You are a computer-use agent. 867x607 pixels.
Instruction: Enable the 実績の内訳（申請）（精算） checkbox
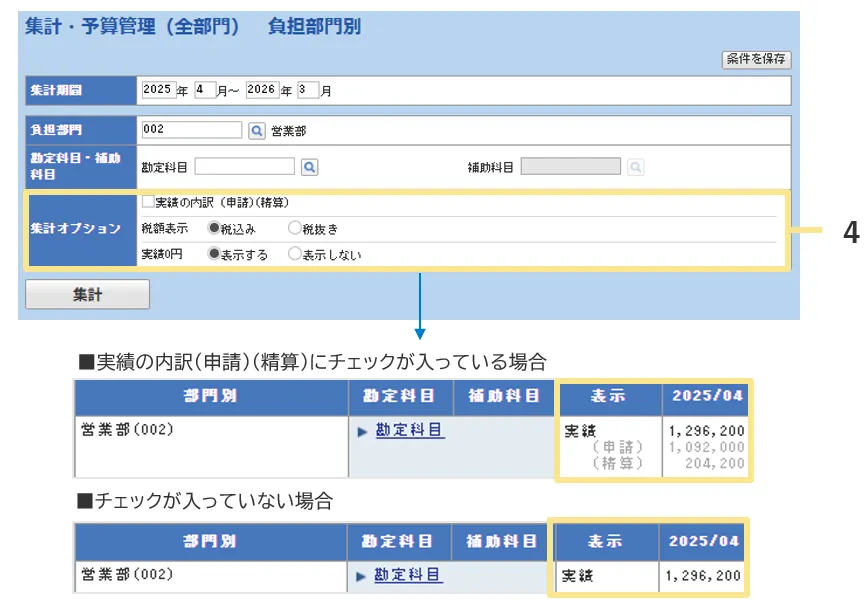pyautogui.click(x=148, y=201)
